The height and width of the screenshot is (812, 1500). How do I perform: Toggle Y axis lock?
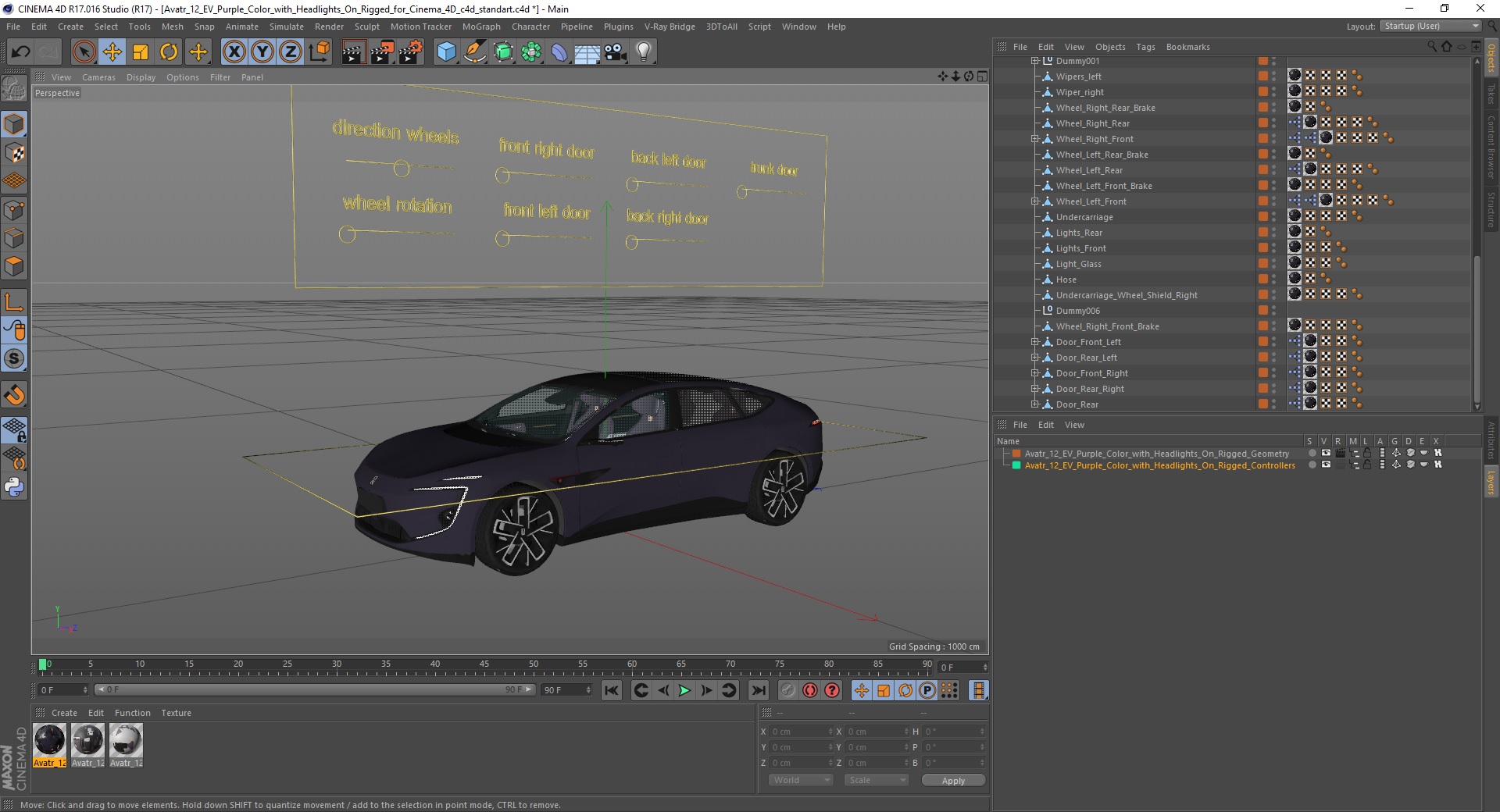click(x=262, y=52)
